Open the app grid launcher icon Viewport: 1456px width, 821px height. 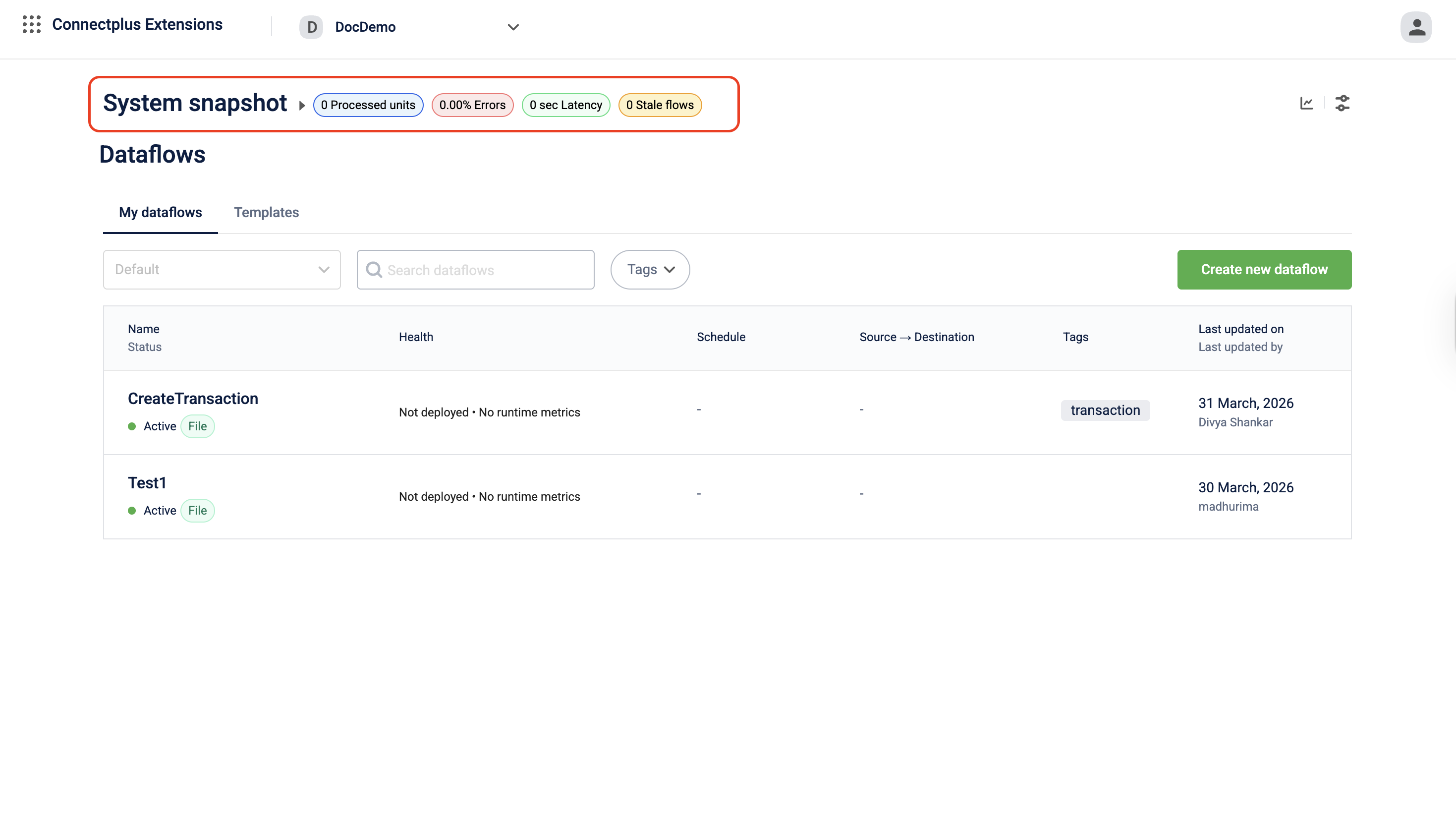click(32, 24)
